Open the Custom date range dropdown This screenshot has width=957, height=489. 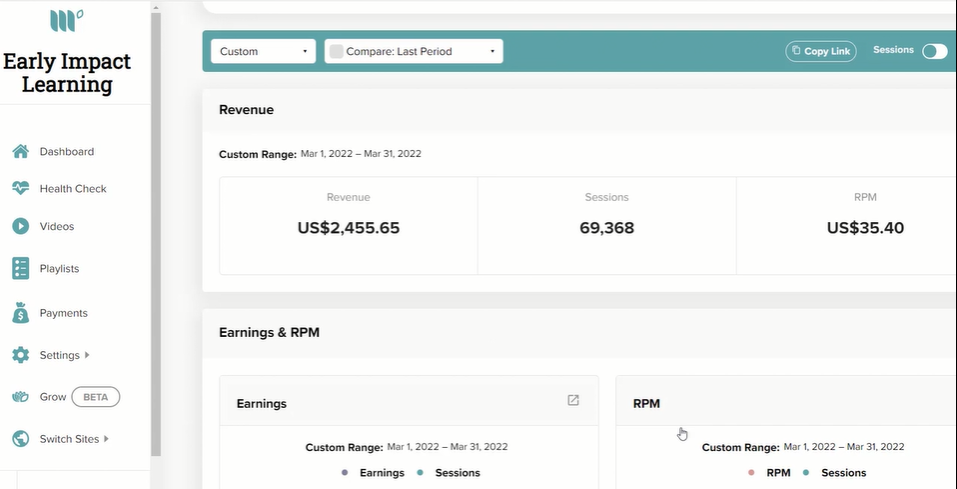point(264,51)
